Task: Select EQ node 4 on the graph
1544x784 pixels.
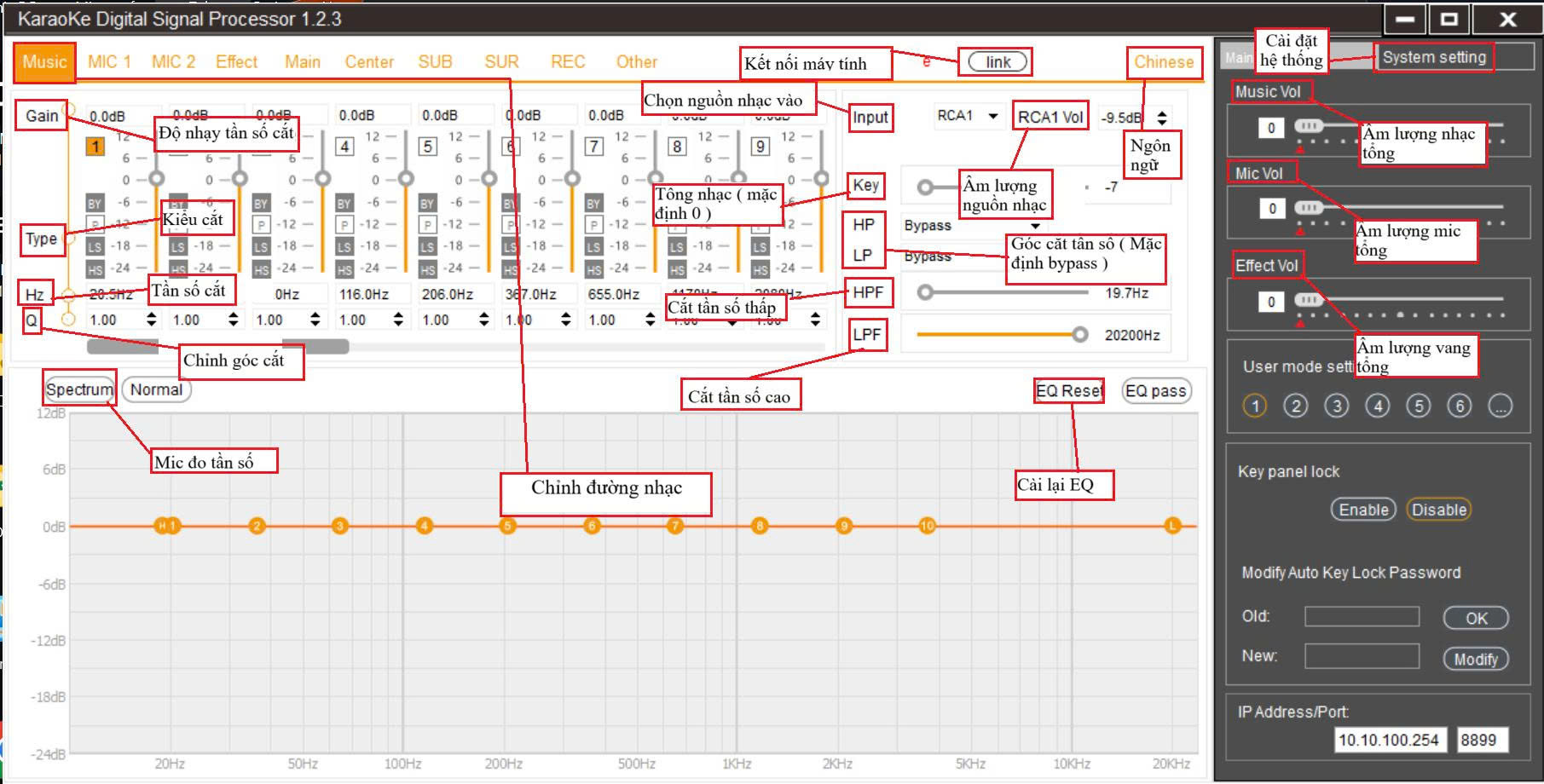Action: 424,526
